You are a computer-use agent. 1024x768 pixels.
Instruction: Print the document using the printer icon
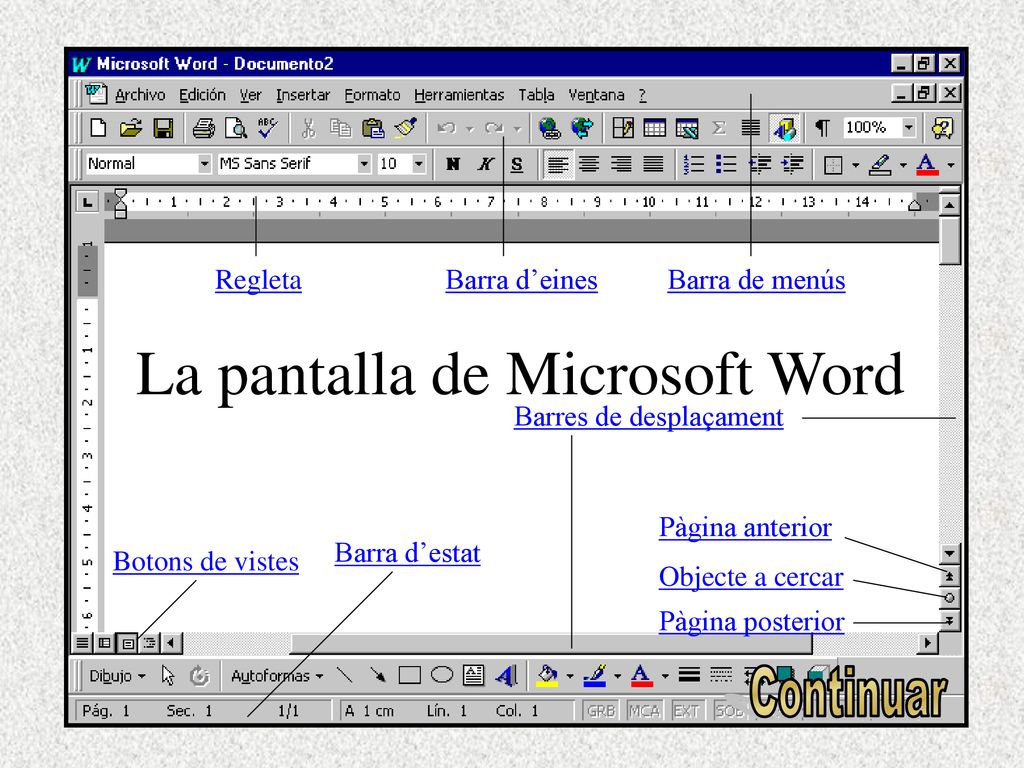204,128
